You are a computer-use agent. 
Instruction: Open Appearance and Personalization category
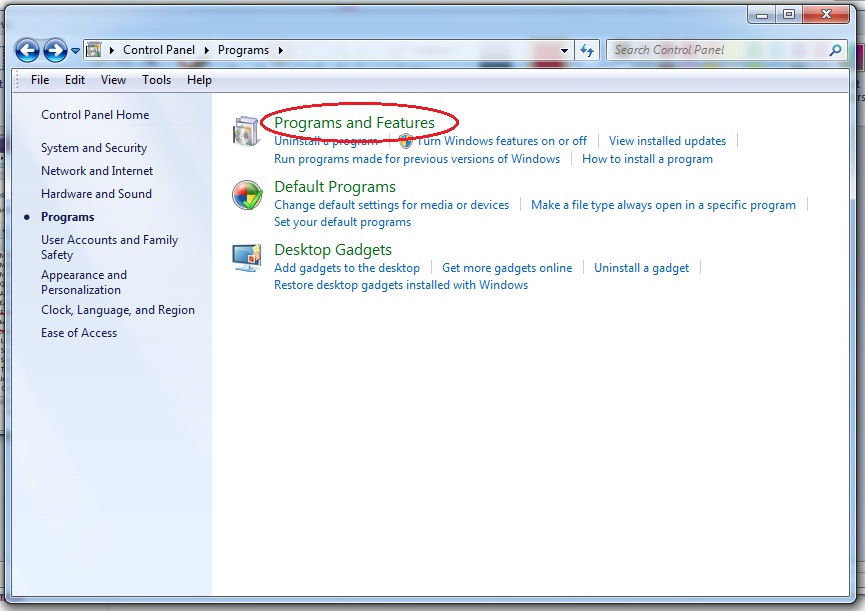point(84,282)
